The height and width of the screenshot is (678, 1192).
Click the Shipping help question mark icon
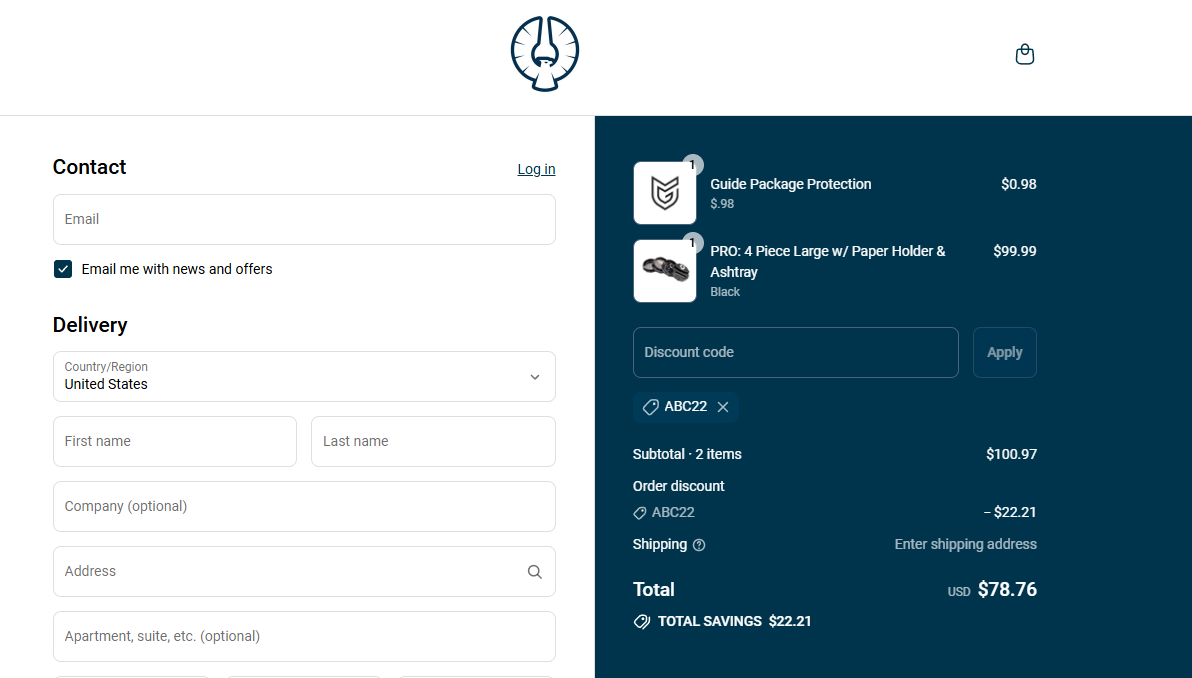coord(699,545)
